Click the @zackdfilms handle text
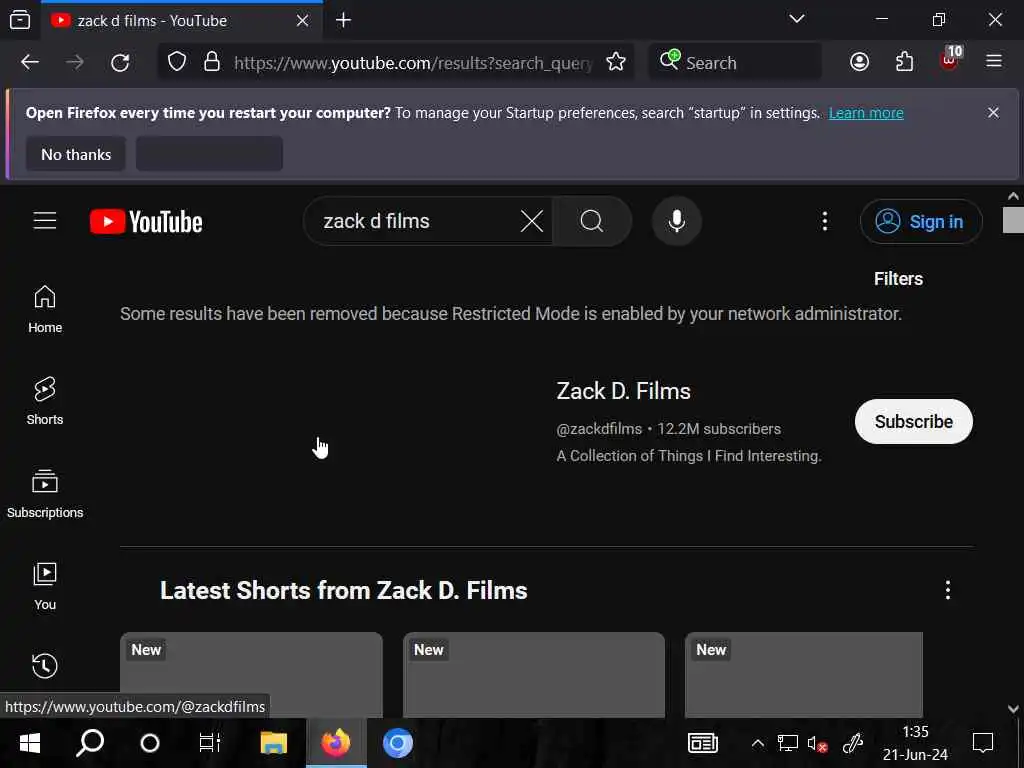This screenshot has width=1024, height=768. click(x=599, y=429)
